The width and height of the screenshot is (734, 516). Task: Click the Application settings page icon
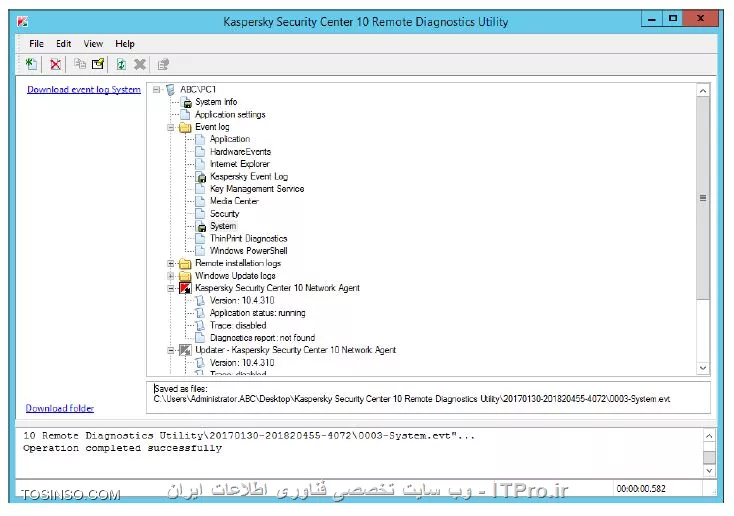(x=186, y=114)
